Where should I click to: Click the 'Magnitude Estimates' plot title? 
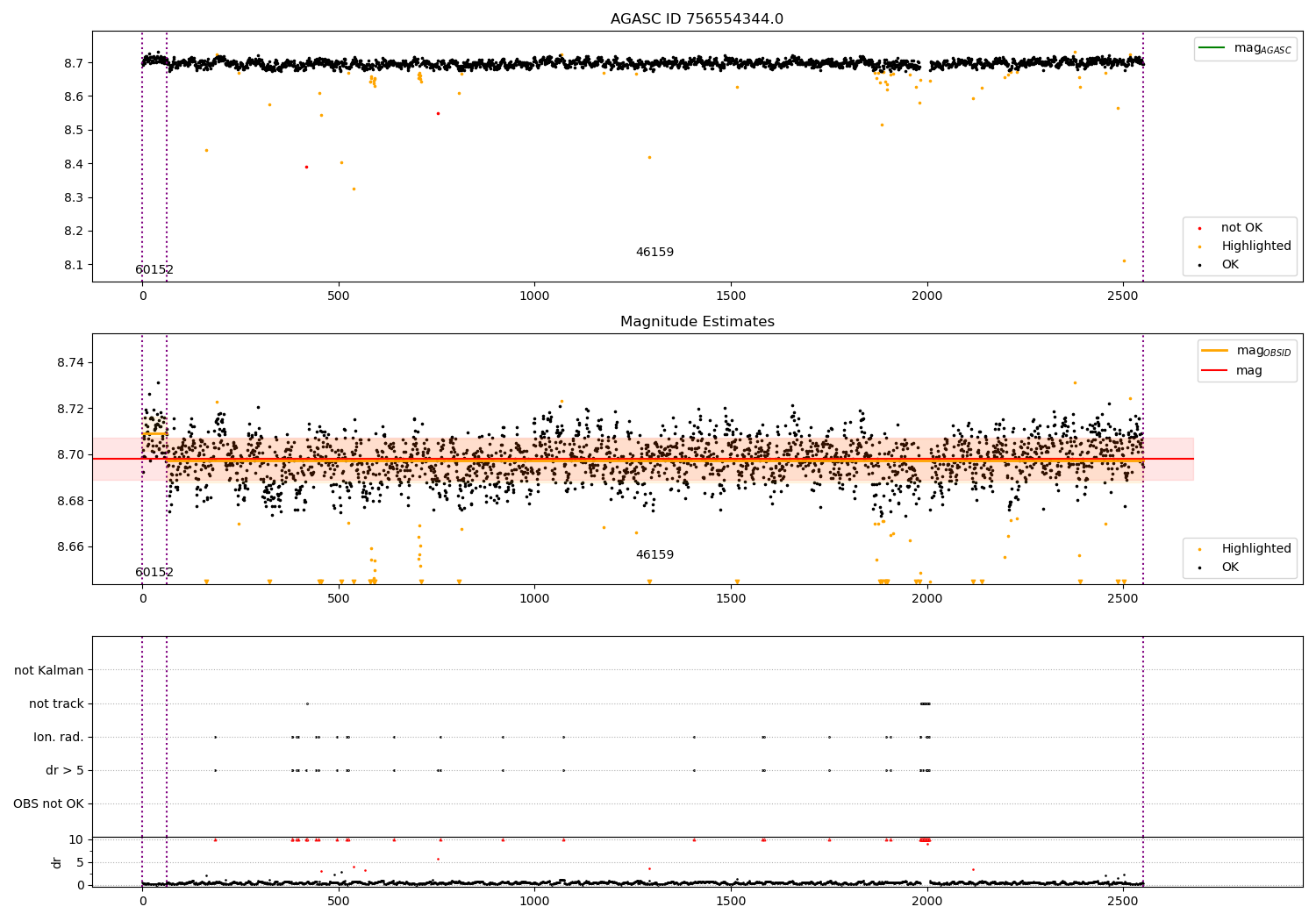pyautogui.click(x=697, y=322)
